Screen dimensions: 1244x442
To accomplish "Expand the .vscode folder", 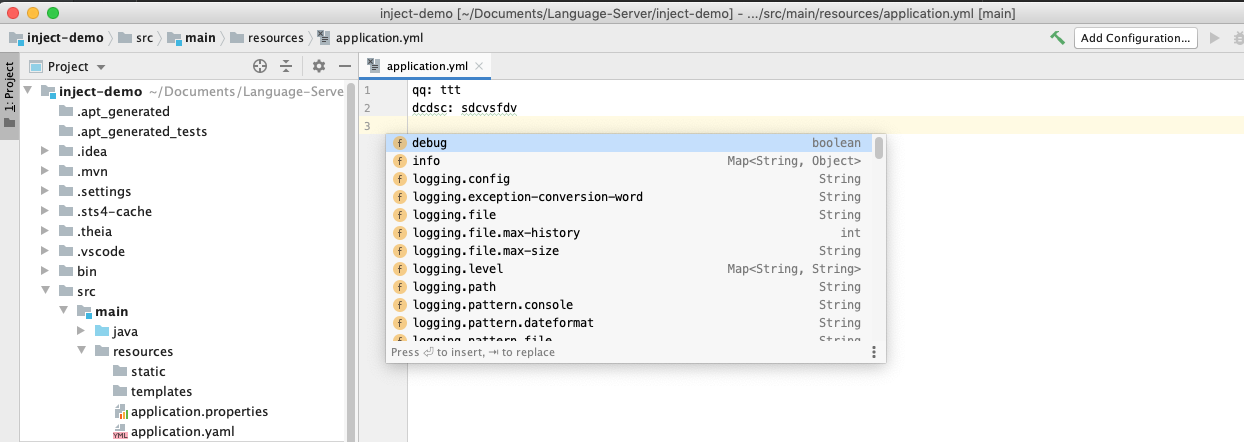I will point(44,251).
